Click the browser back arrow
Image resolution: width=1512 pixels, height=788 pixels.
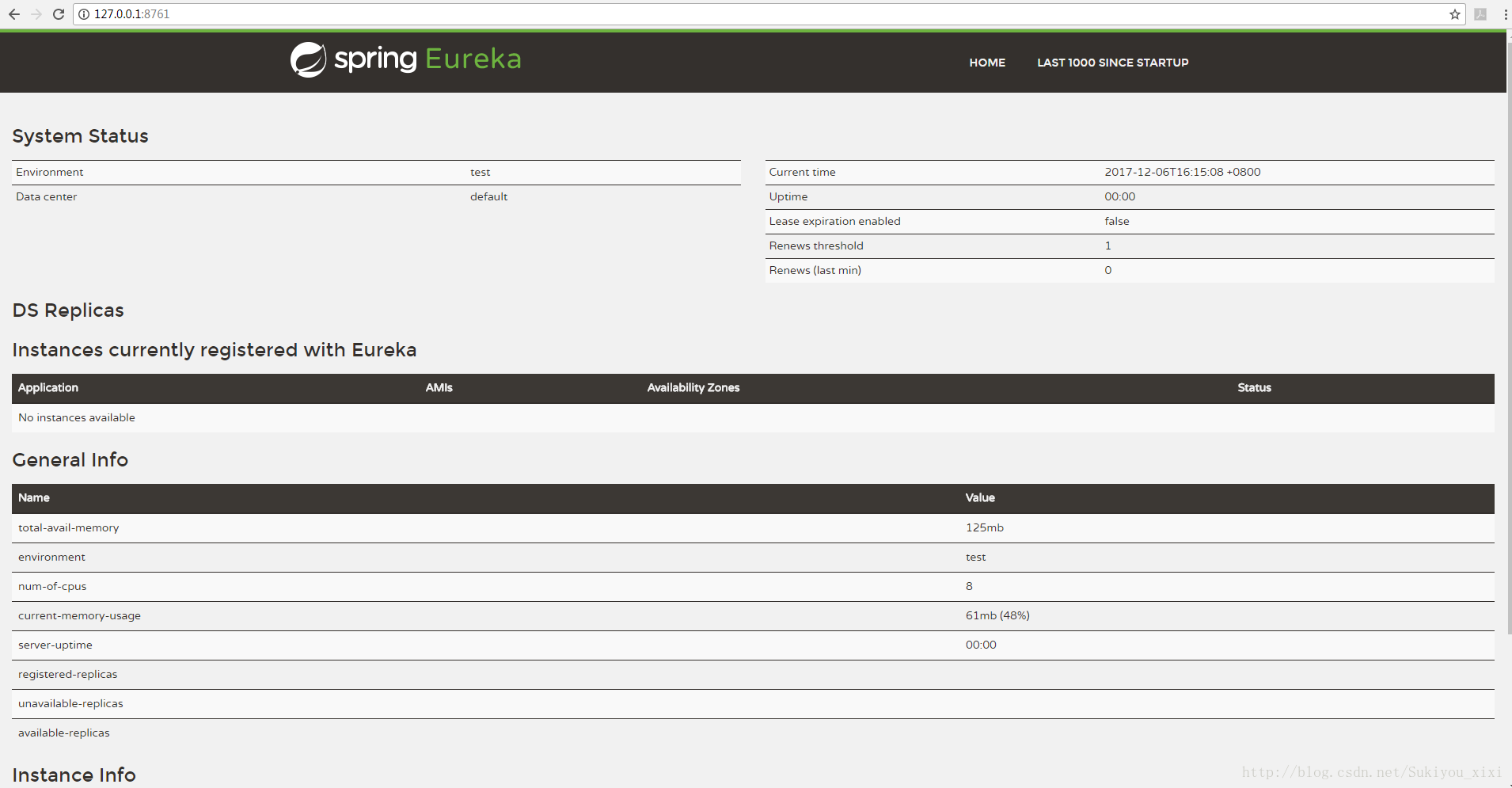[14, 14]
